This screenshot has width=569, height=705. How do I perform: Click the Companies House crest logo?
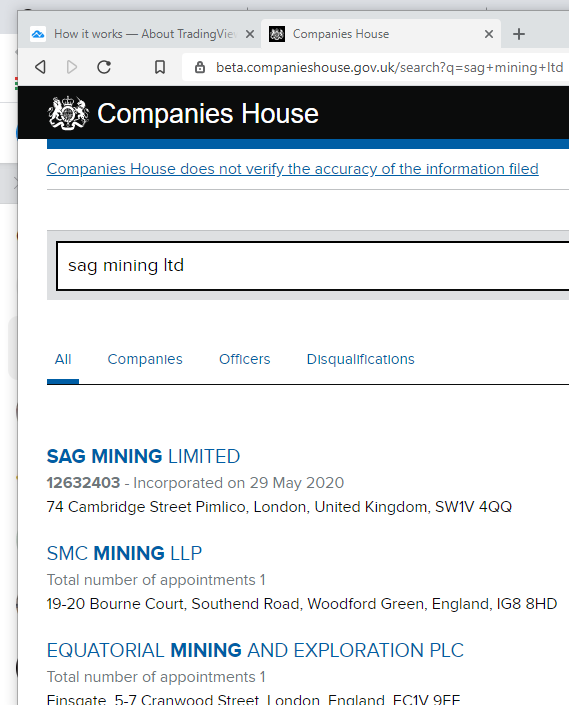(x=68, y=113)
